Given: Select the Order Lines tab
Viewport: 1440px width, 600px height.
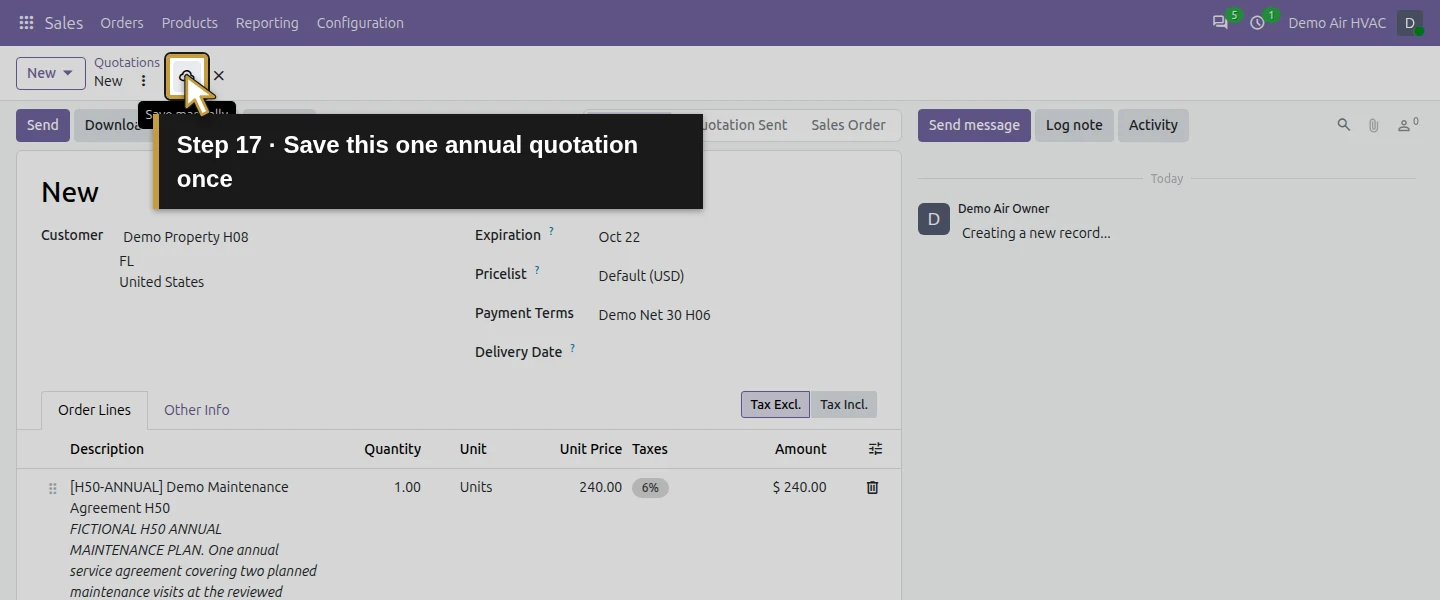Looking at the screenshot, I should [x=94, y=410].
